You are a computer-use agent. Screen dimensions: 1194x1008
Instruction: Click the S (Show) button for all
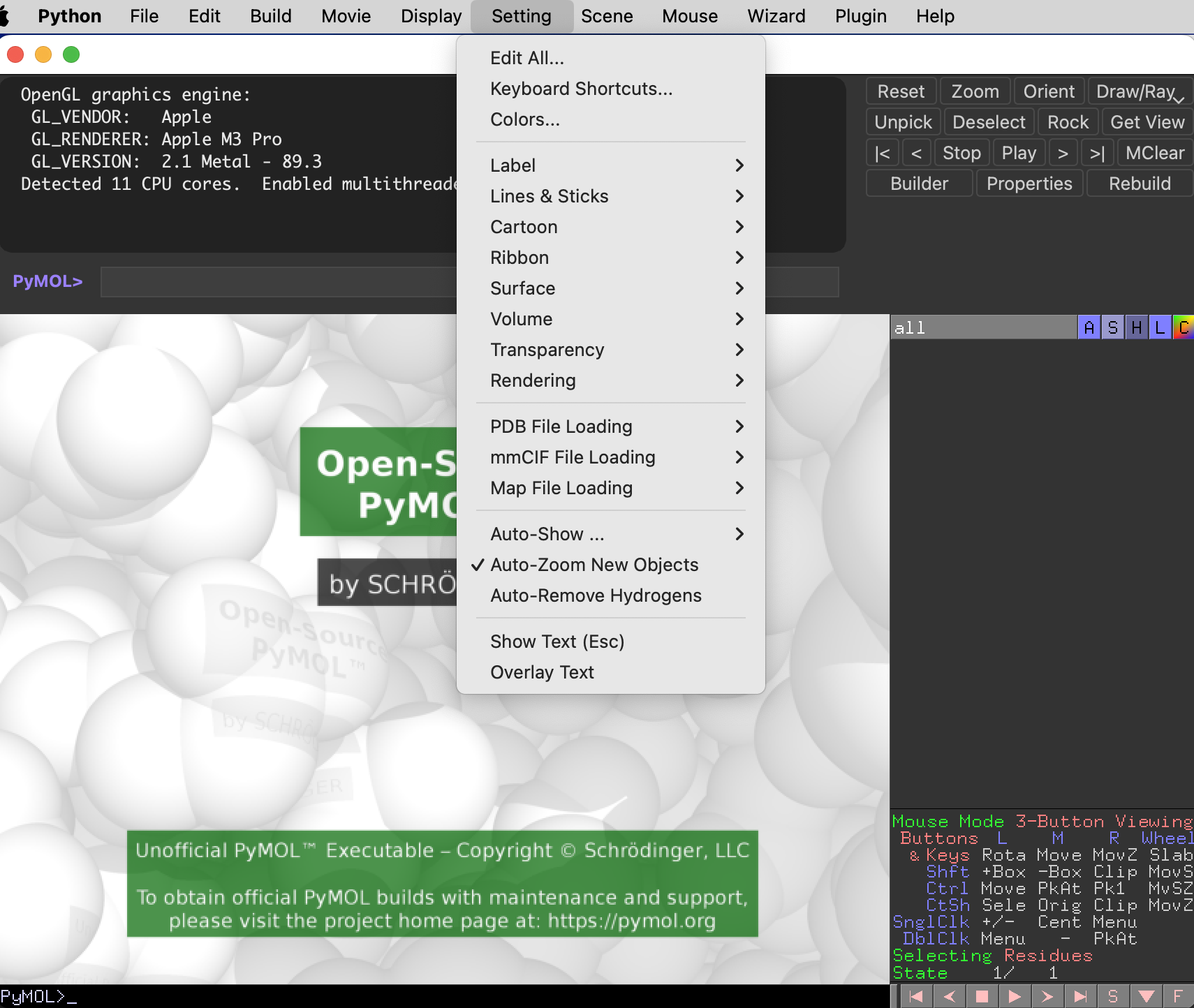[1113, 327]
